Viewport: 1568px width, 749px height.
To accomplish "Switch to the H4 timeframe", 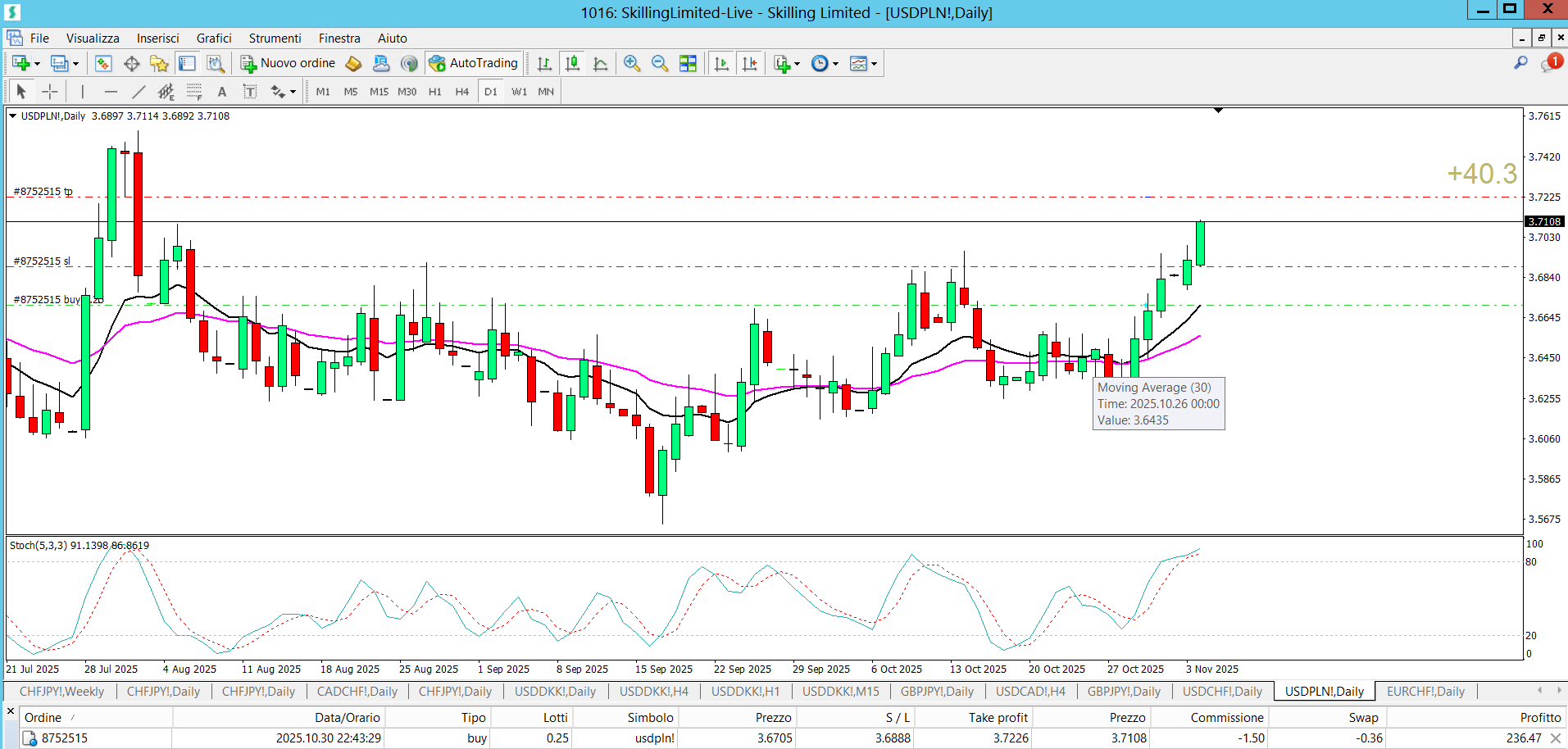I will (x=461, y=92).
